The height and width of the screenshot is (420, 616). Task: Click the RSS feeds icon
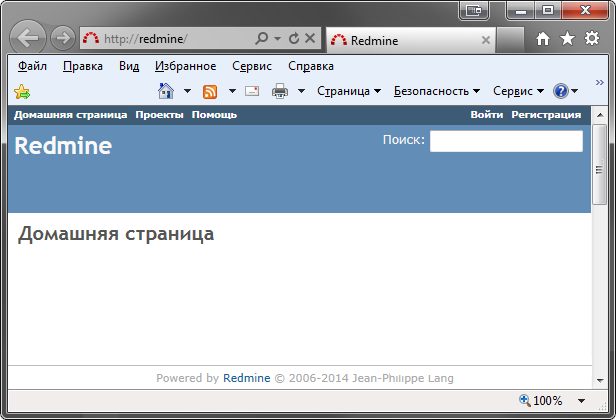coord(210,92)
